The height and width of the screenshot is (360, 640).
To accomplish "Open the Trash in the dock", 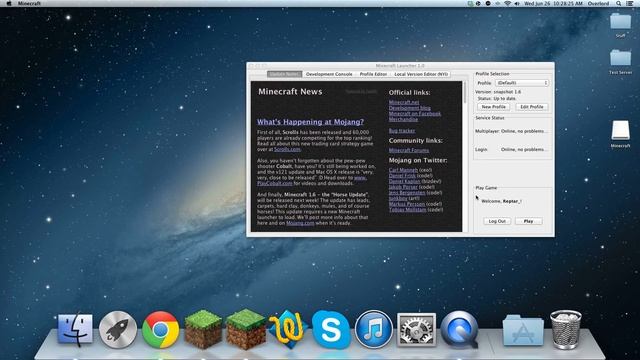I will (566, 330).
